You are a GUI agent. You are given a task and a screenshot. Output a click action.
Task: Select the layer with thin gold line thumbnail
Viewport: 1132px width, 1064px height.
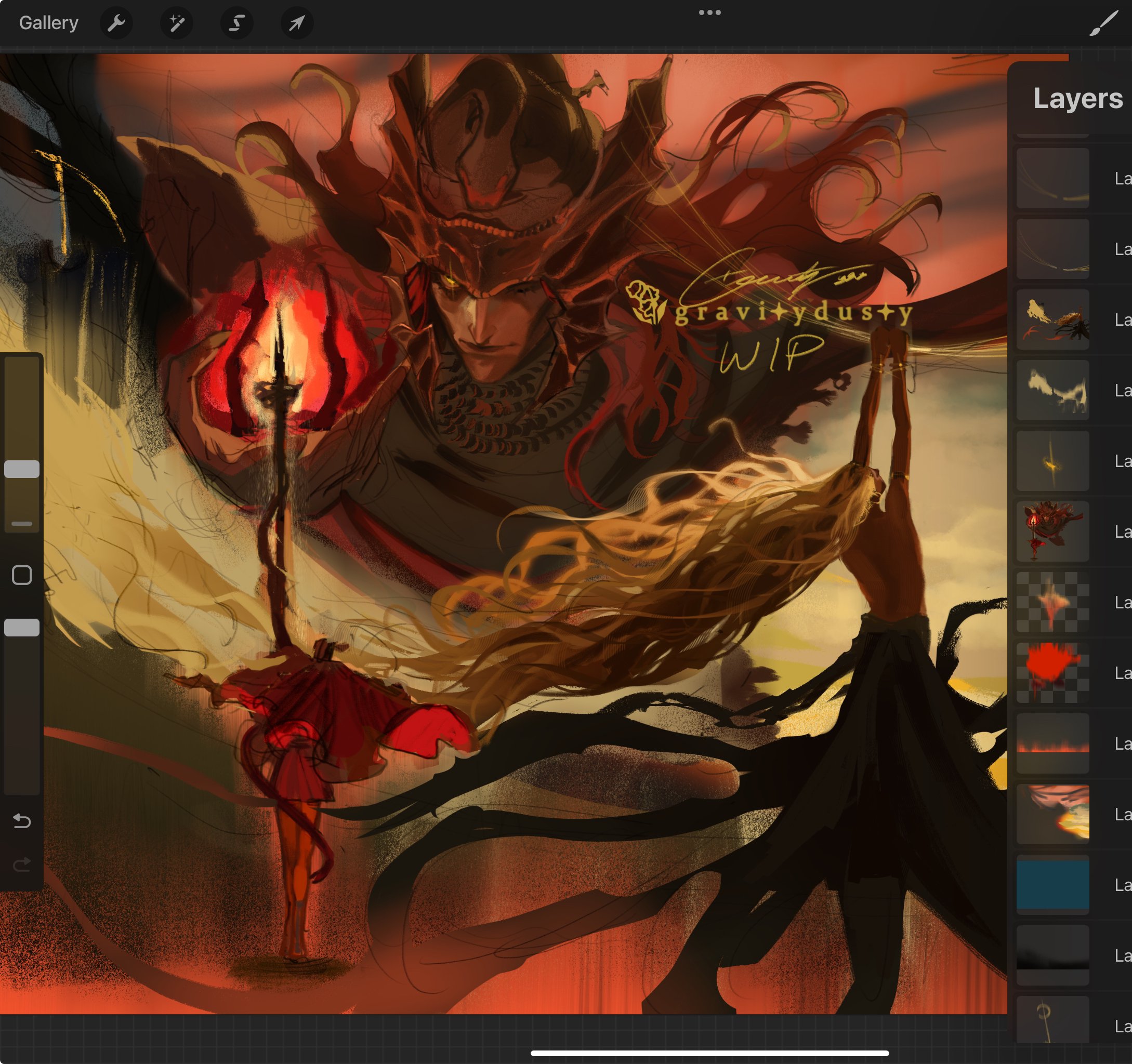(x=1052, y=249)
